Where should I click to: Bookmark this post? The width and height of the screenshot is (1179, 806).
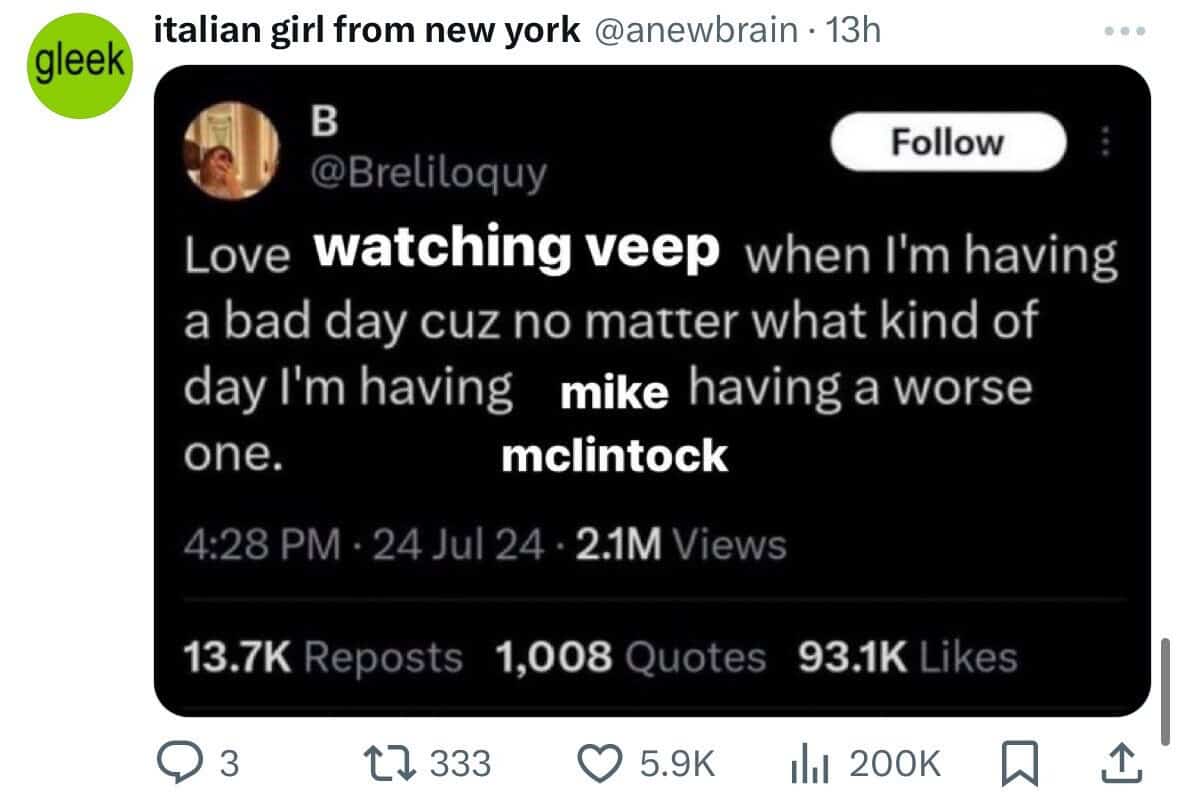coord(1020,763)
